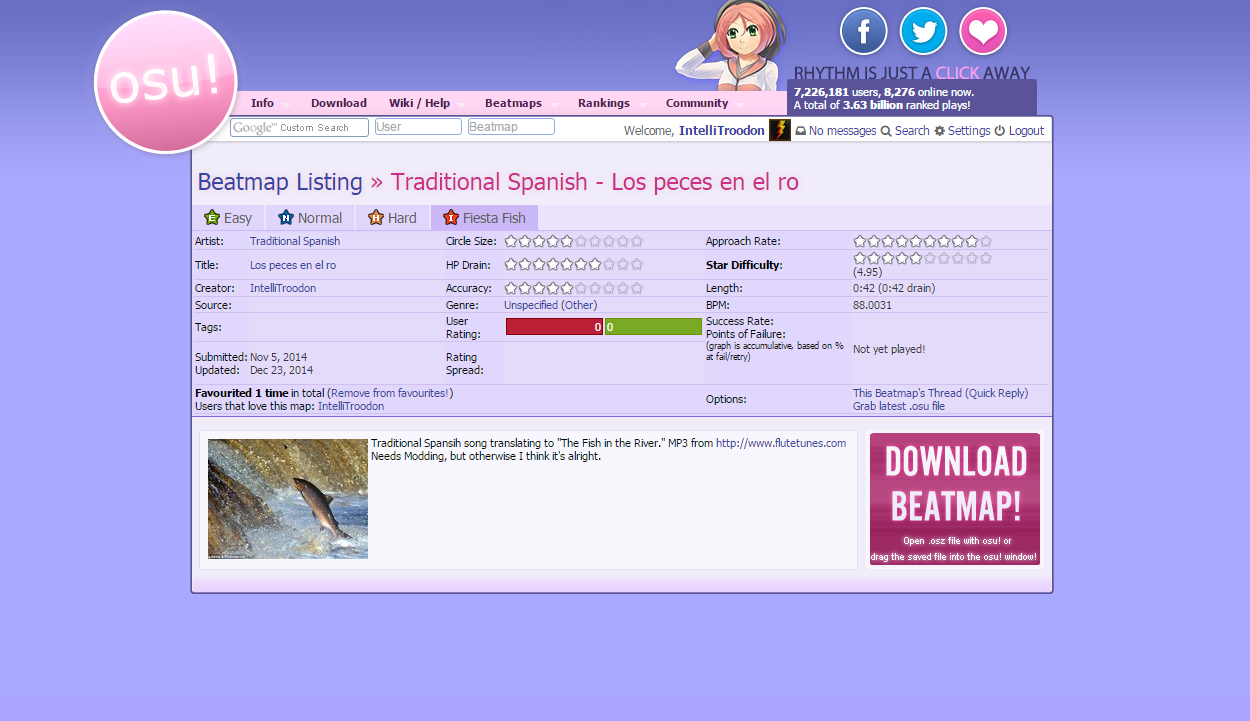Image resolution: width=1250 pixels, height=721 pixels.
Task: Click the Hard difficulty star icon
Action: coord(376,217)
